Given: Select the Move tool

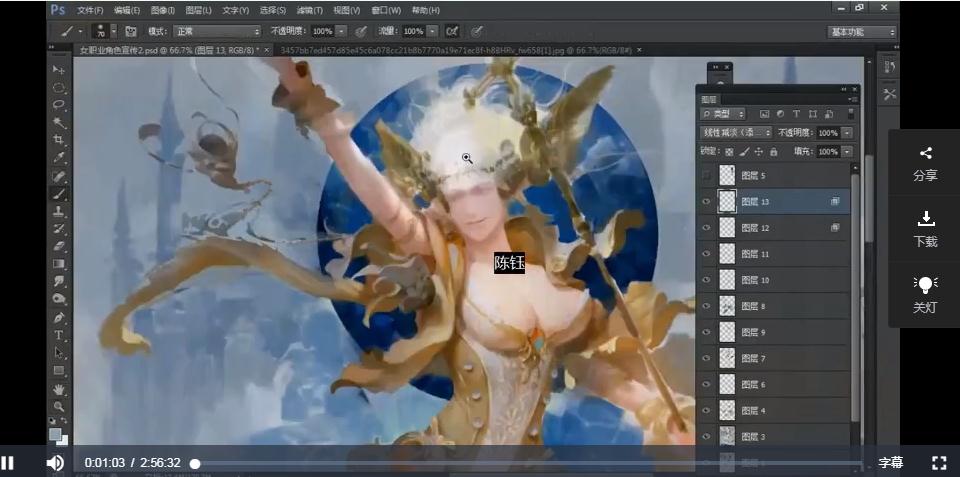Looking at the screenshot, I should tap(59, 69).
